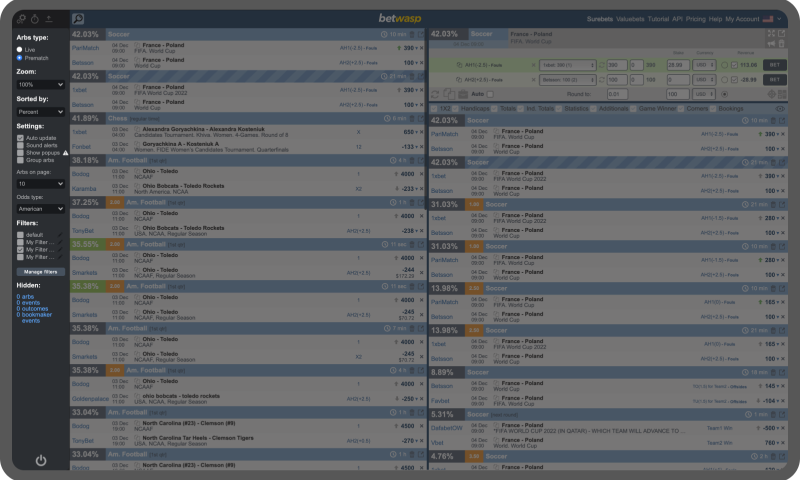Click the power icon at sidebar bottom
The width and height of the screenshot is (800, 480).
coord(41,460)
